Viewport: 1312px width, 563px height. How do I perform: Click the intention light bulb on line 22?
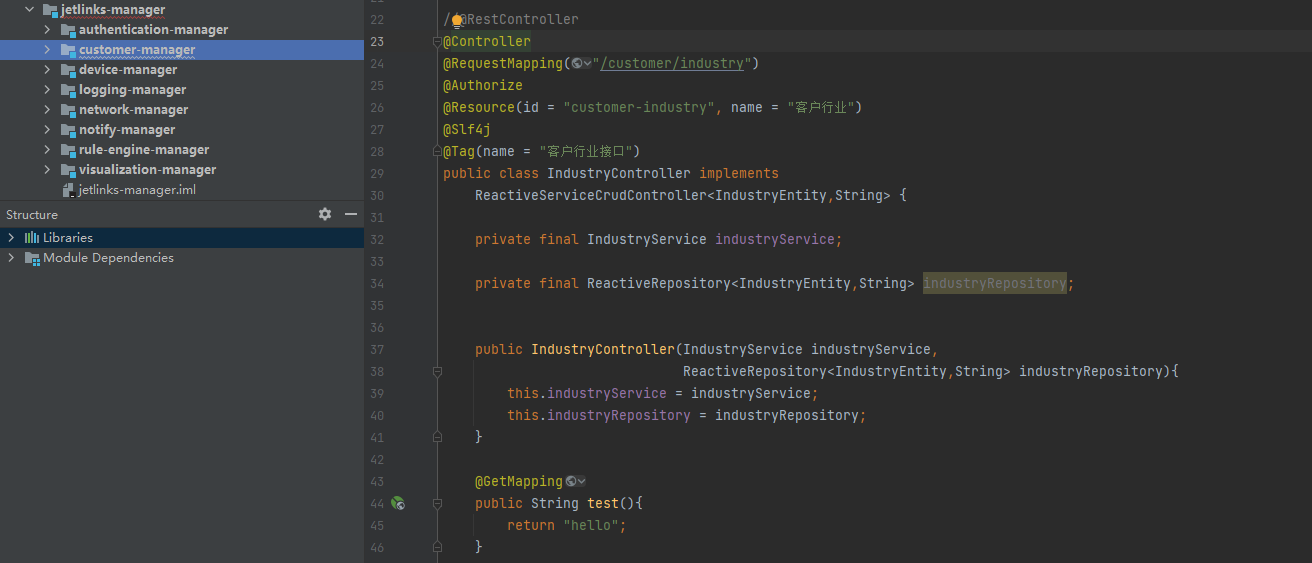(457, 20)
